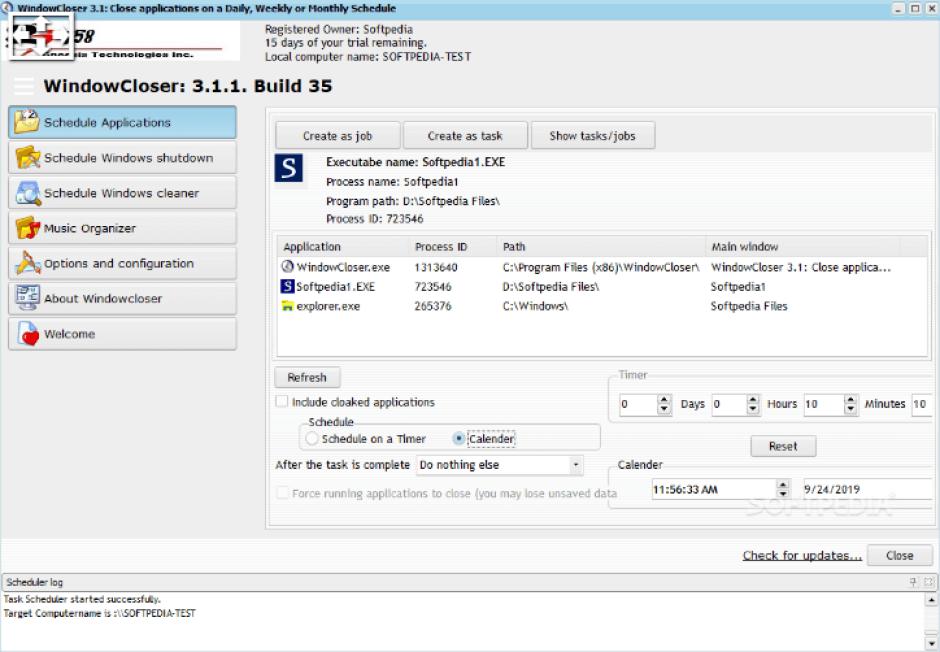Increase the Minutes timer value

(850, 399)
